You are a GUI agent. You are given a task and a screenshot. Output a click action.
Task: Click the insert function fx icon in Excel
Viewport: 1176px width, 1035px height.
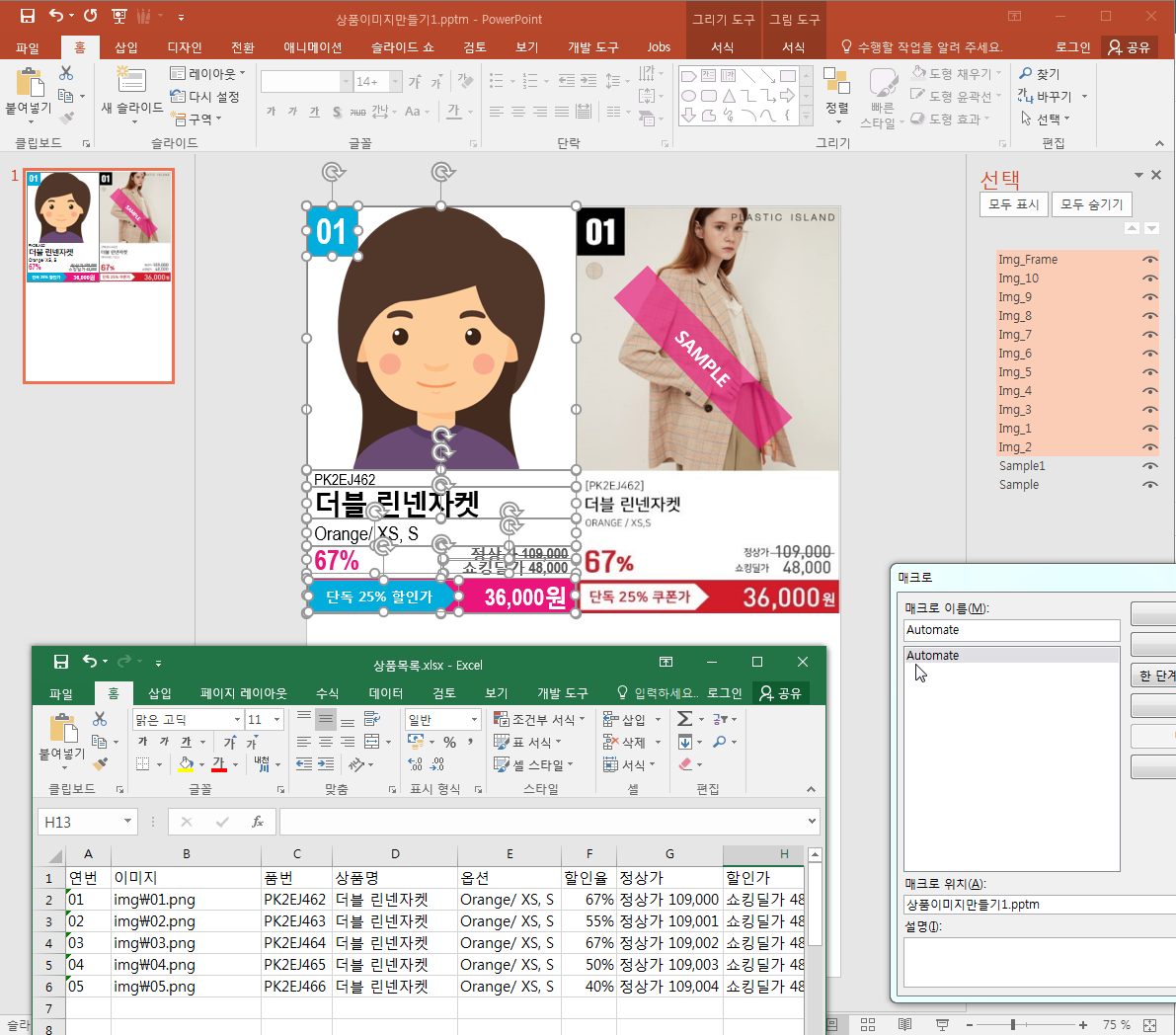point(258,822)
